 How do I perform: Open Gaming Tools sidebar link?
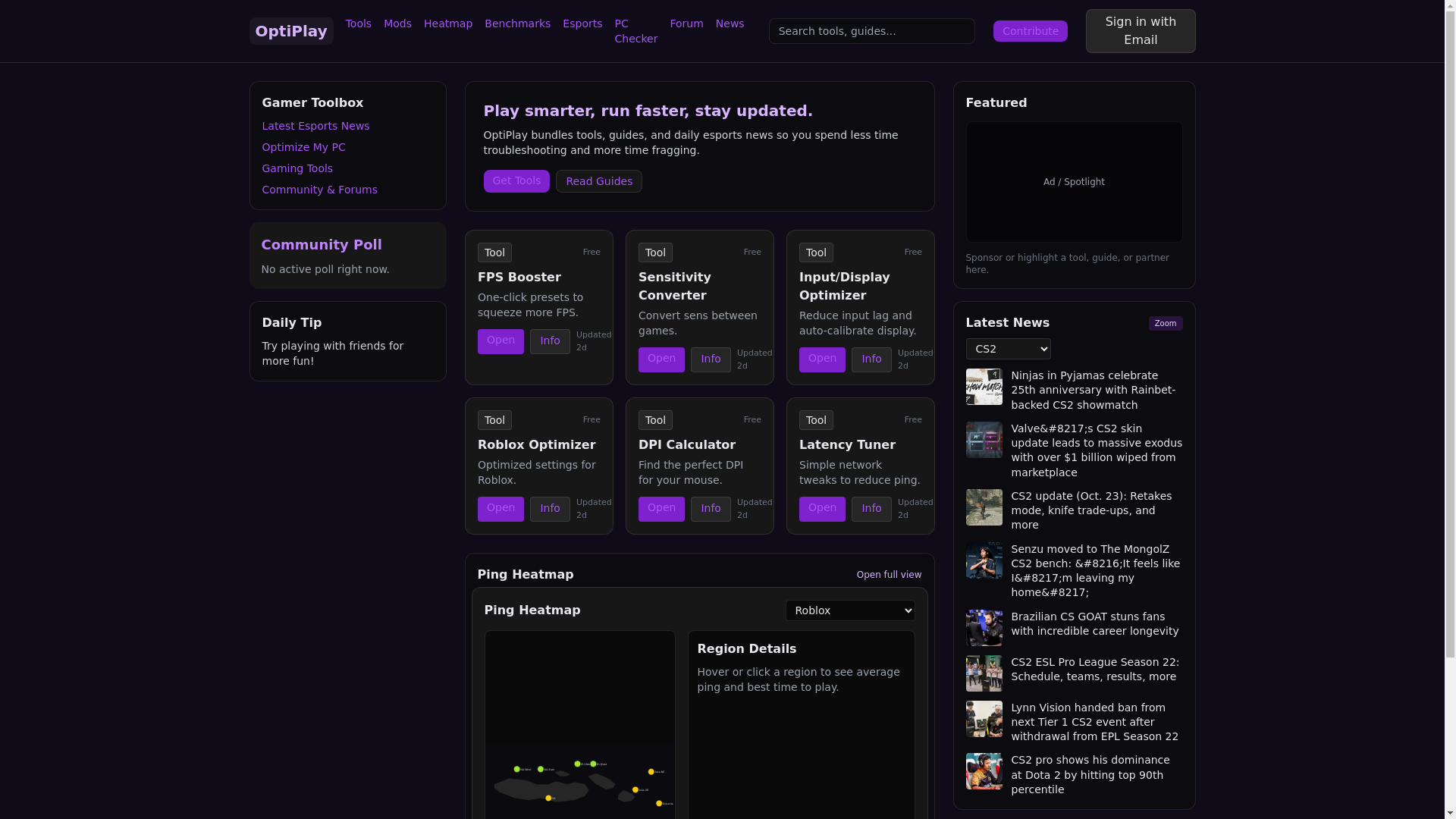point(297,168)
